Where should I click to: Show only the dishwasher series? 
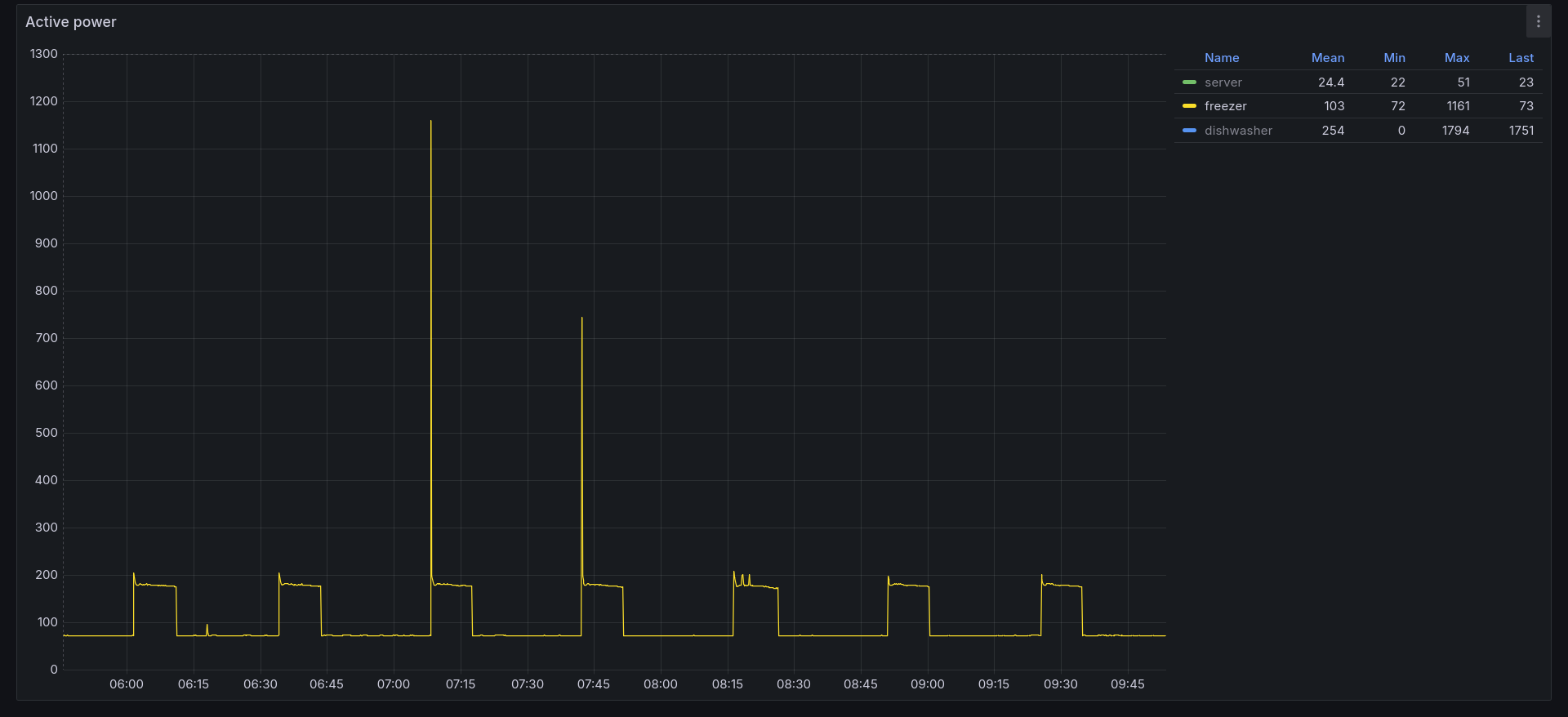click(x=1238, y=131)
